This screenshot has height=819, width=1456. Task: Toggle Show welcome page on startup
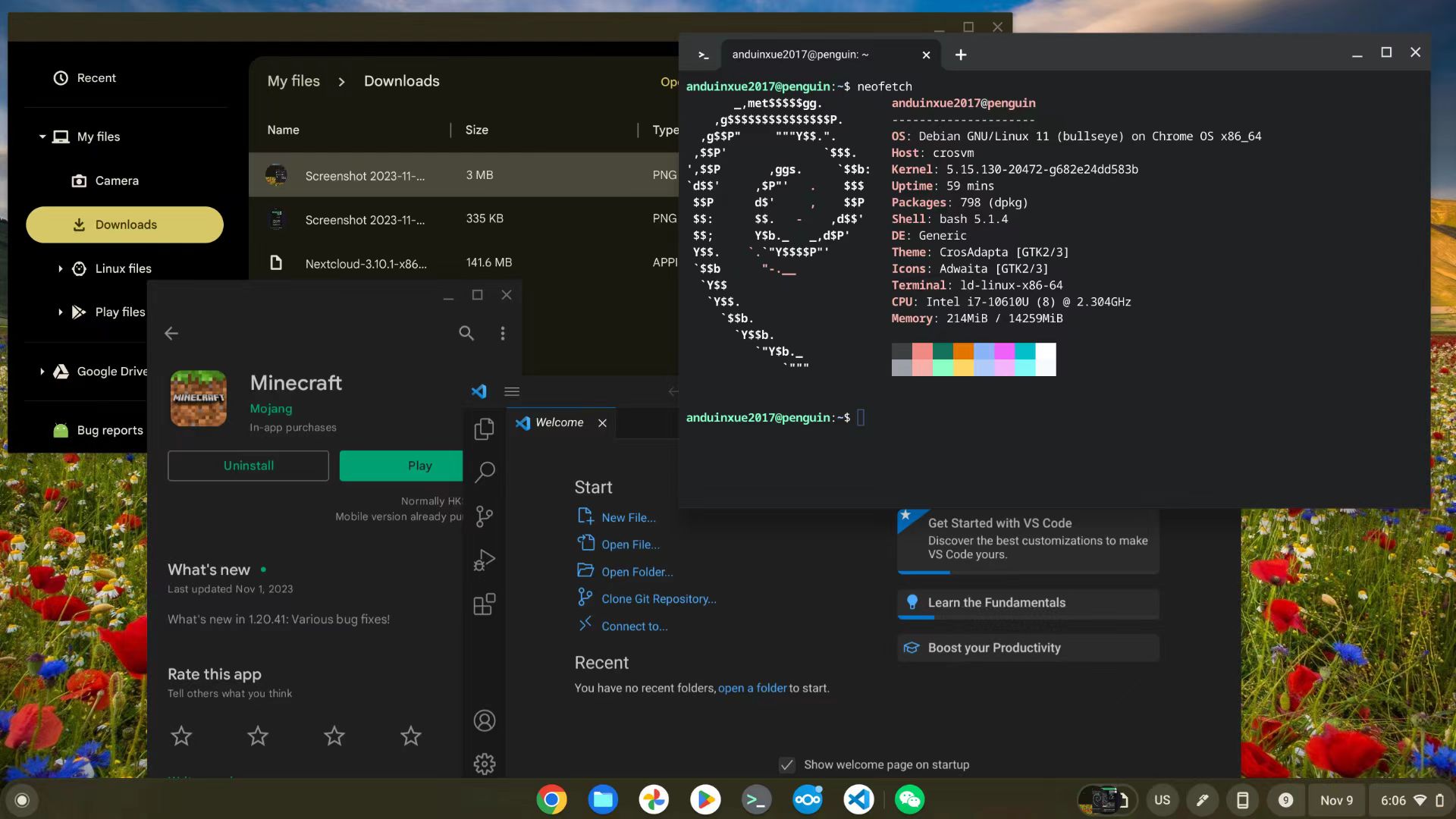pos(787,764)
